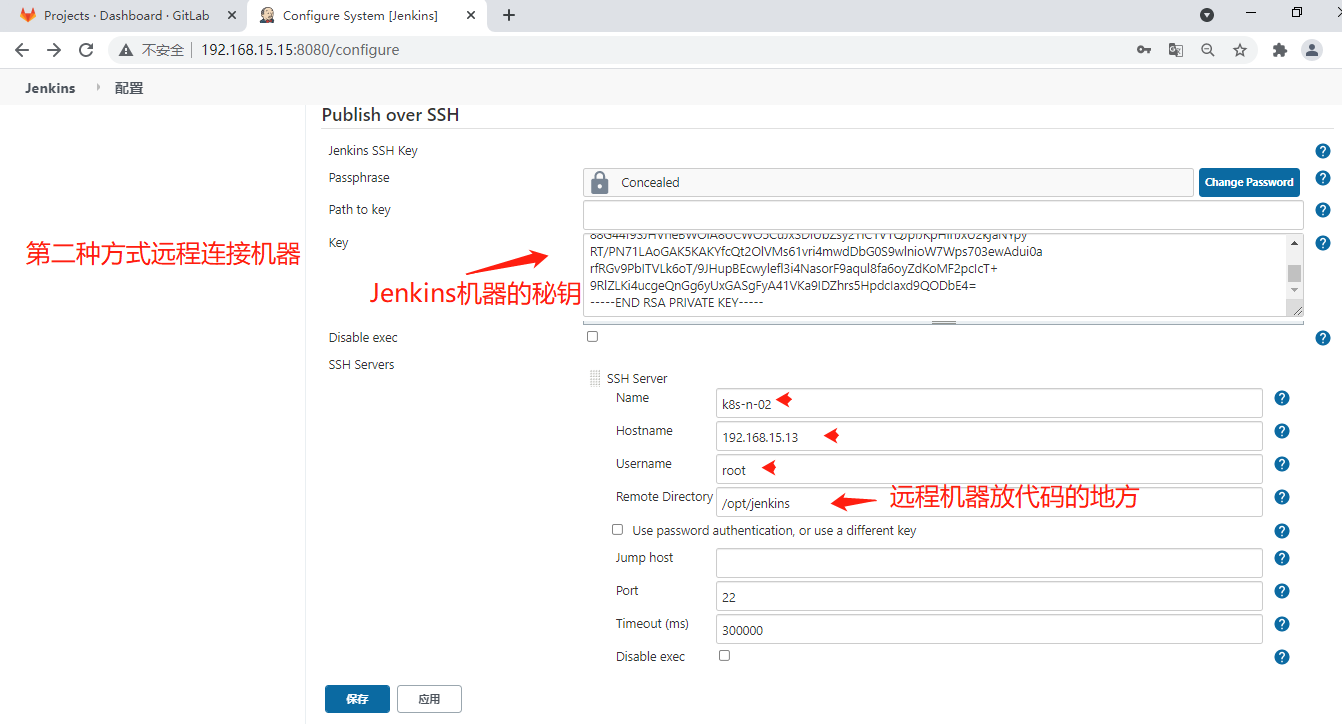Go back to the previous page
This screenshot has width=1342, height=724.
[x=22, y=50]
